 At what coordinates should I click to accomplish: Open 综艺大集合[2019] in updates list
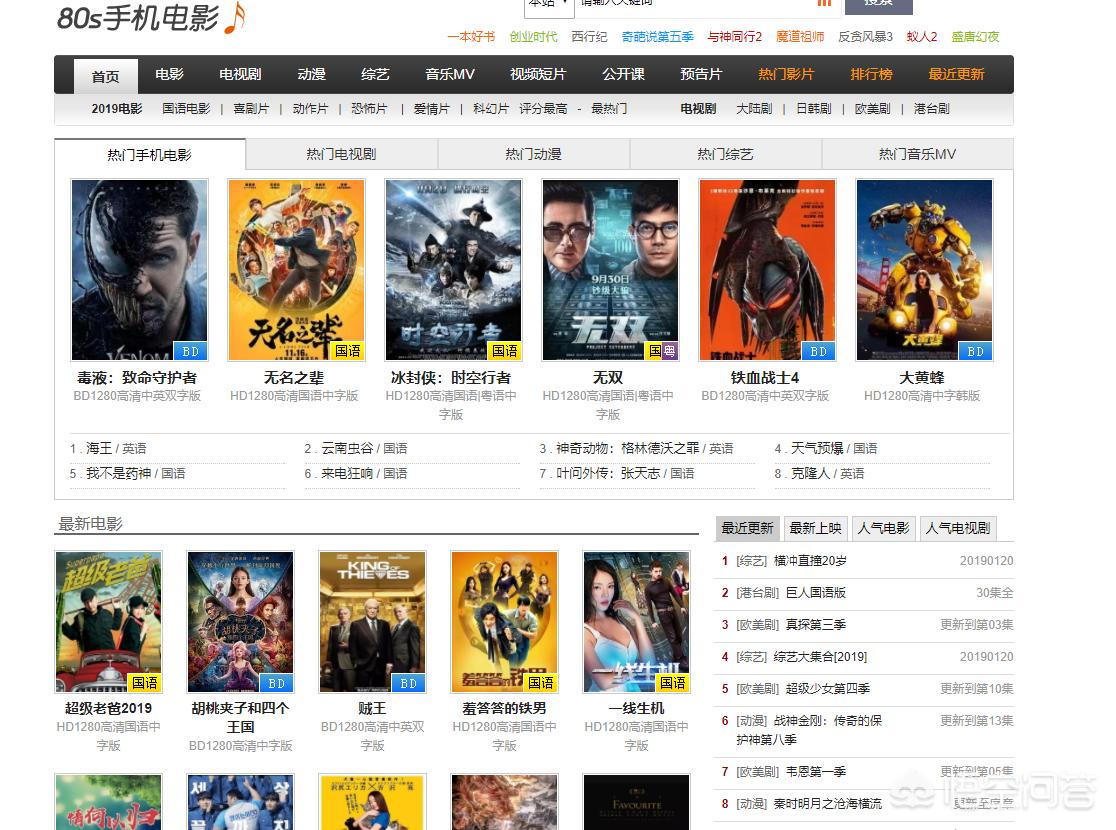pyautogui.click(x=821, y=657)
